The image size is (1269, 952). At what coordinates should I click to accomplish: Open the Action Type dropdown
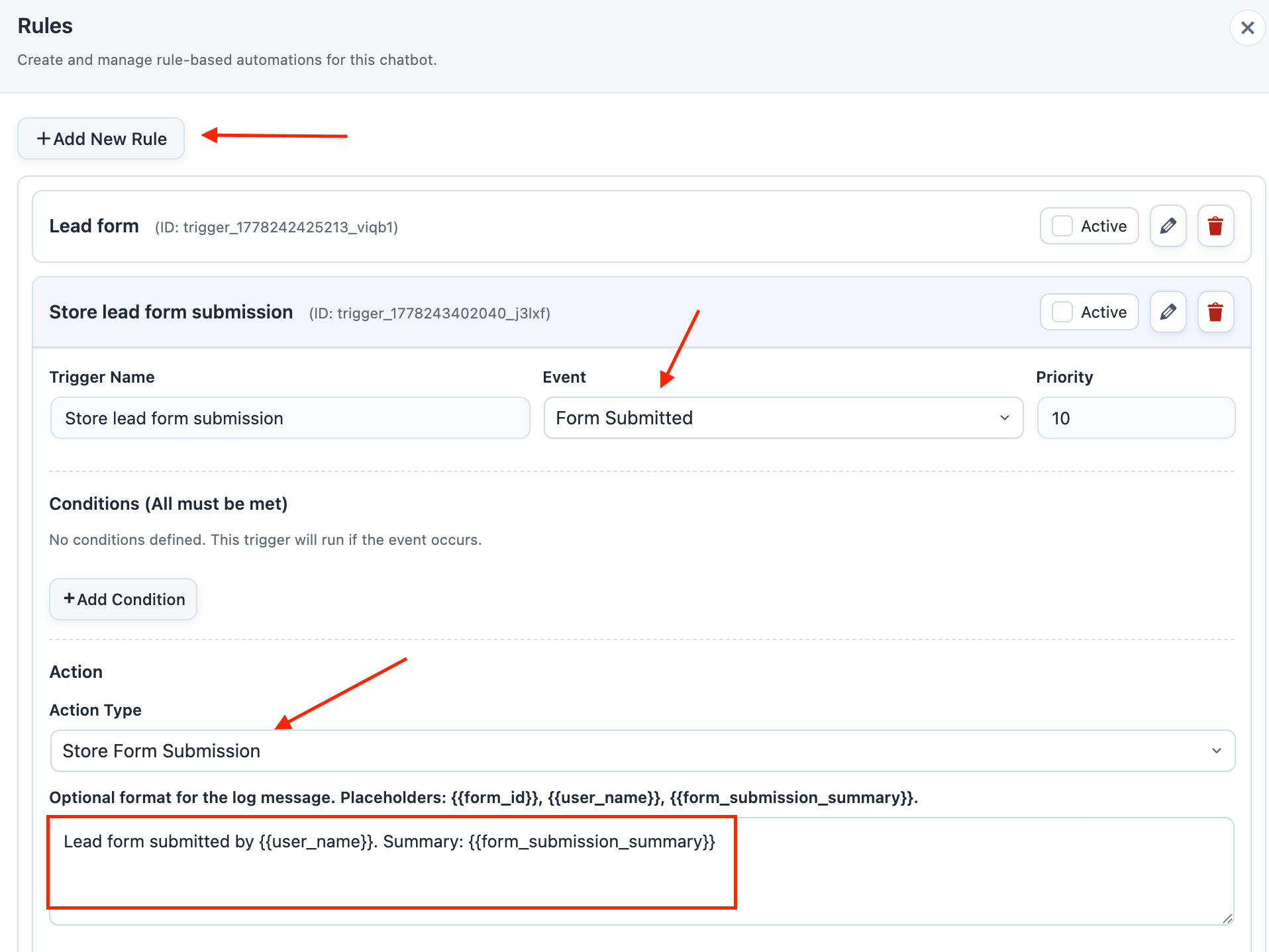[x=642, y=751]
